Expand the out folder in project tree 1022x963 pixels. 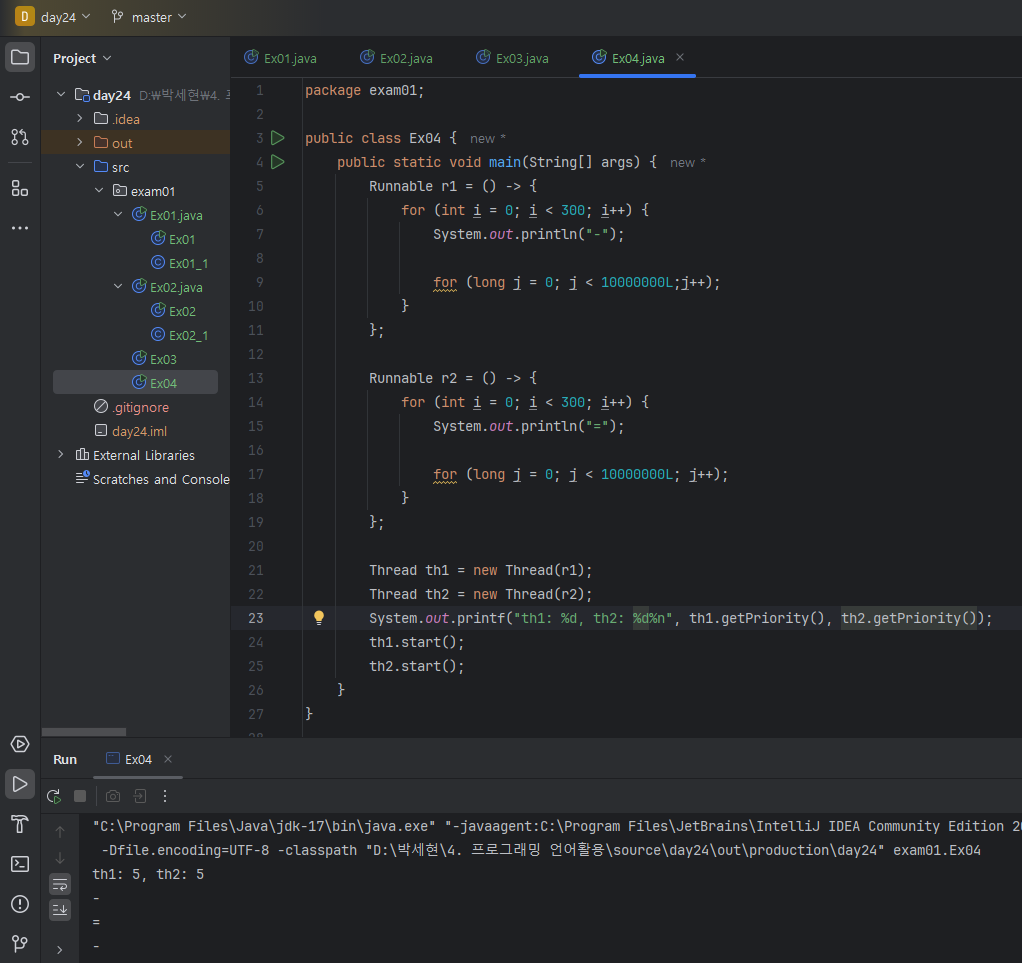click(x=80, y=143)
